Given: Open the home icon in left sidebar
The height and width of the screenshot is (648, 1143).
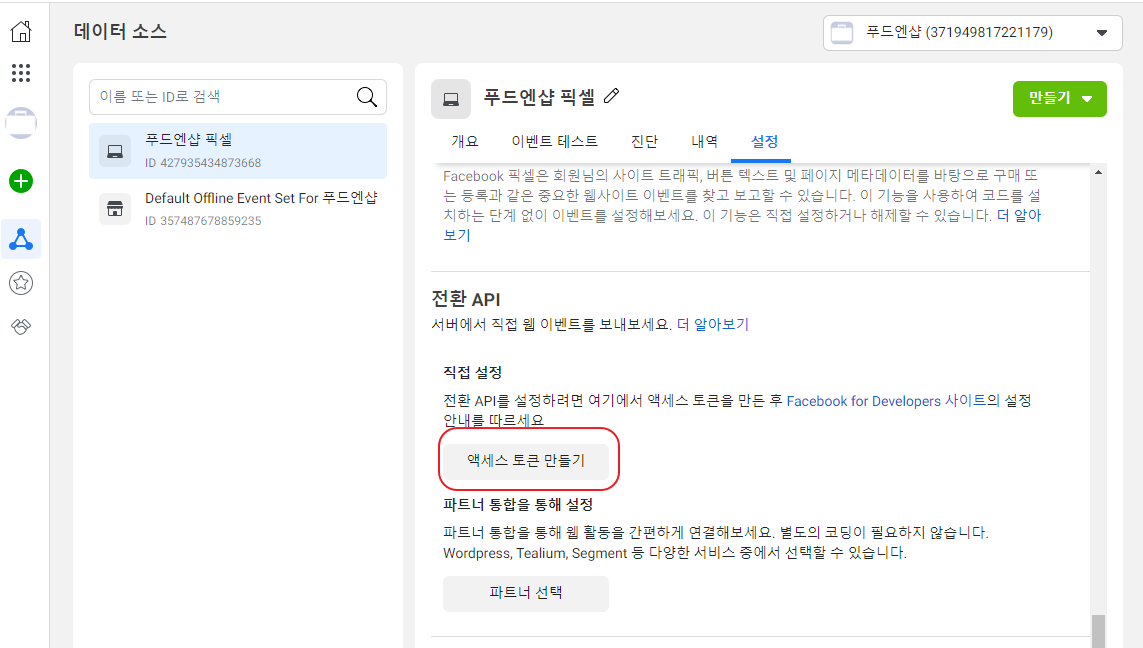Looking at the screenshot, I should pos(21,31).
